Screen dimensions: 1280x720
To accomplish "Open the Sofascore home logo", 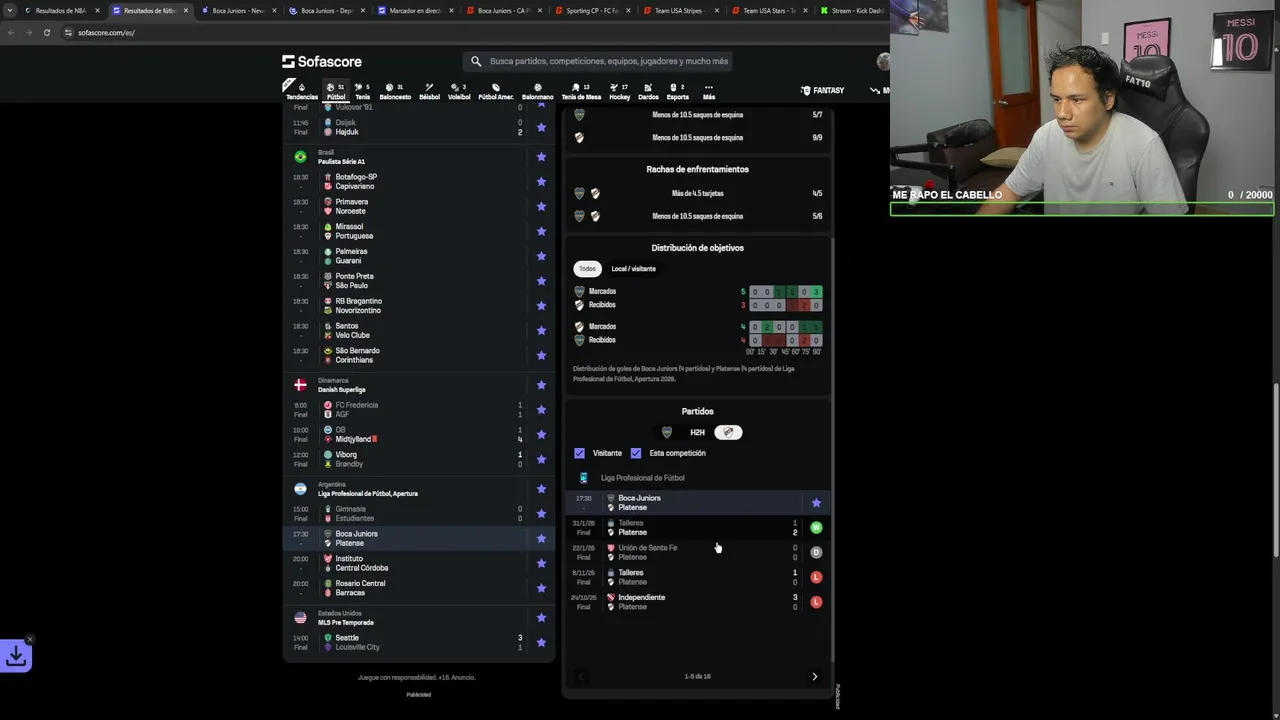I will tap(322, 61).
